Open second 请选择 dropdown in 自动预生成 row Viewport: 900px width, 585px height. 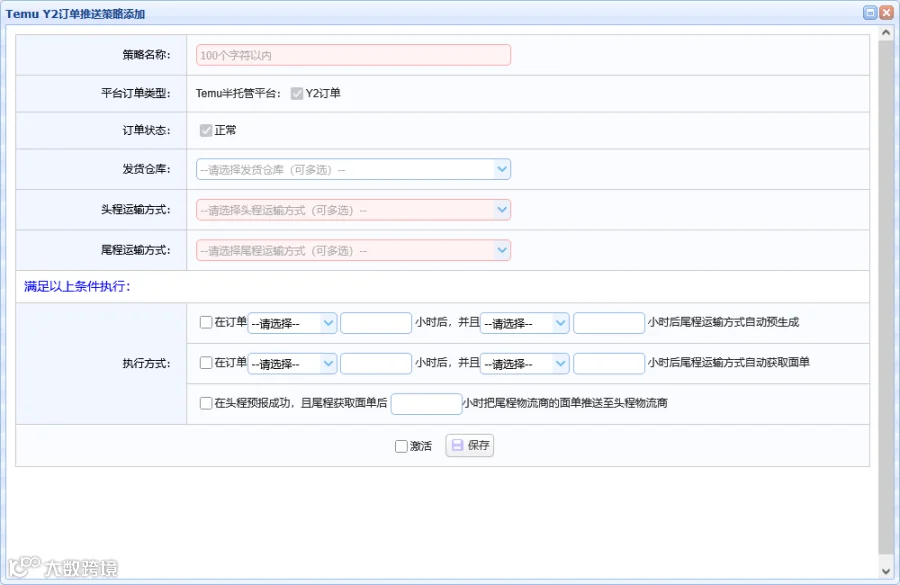(525, 323)
